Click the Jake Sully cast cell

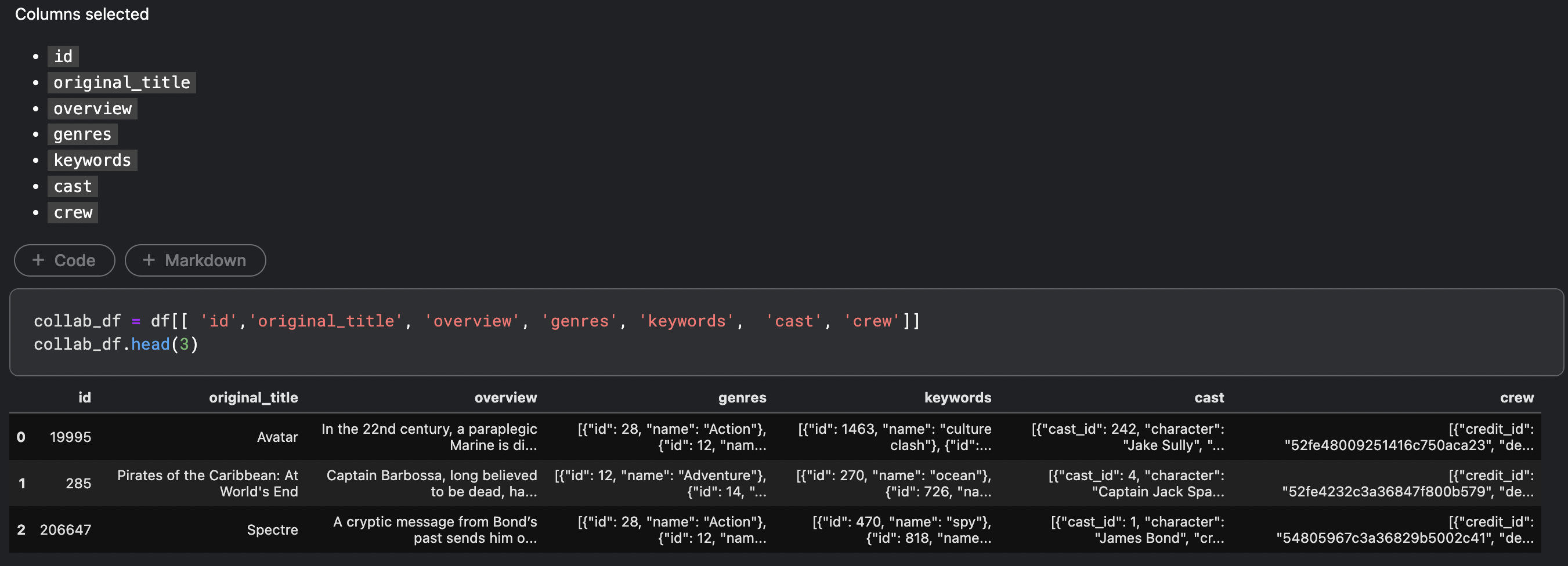click(1128, 437)
